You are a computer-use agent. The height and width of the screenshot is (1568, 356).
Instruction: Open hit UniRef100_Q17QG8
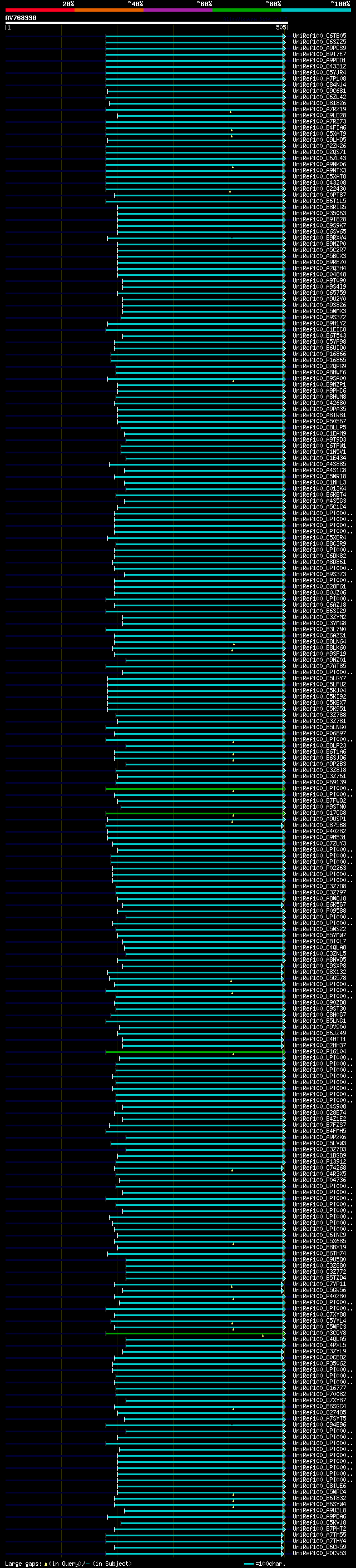click(319, 813)
